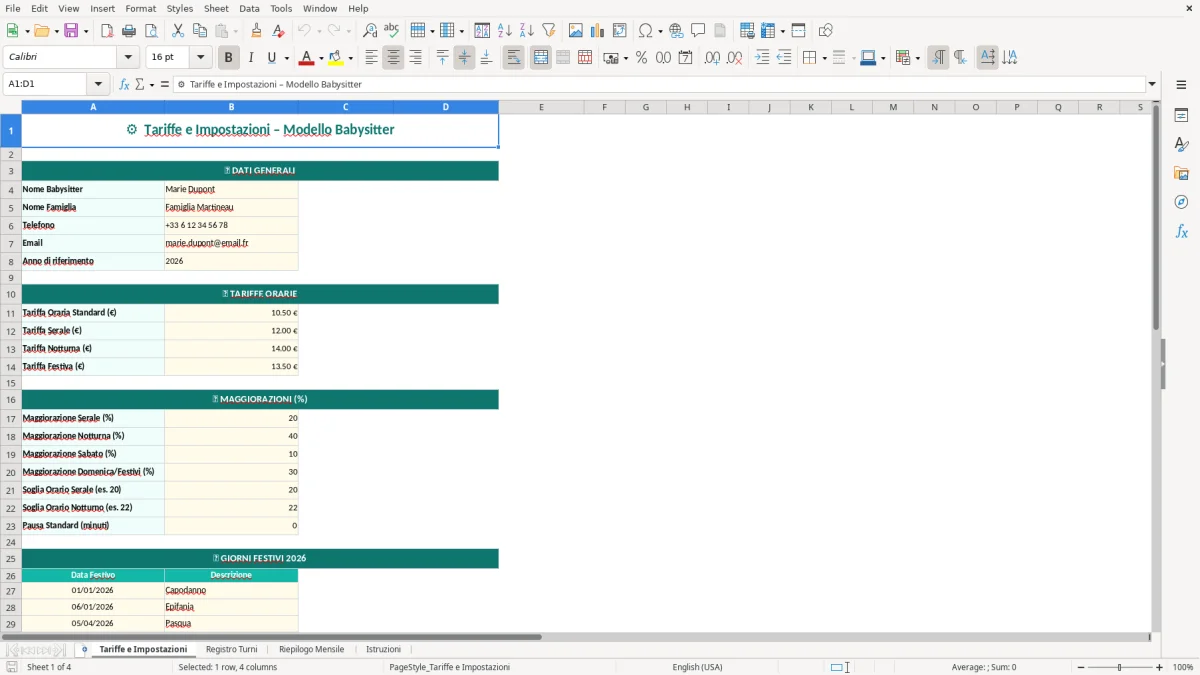The height and width of the screenshot is (675, 1200).
Task: Click the Copy icon
Action: (x=200, y=31)
